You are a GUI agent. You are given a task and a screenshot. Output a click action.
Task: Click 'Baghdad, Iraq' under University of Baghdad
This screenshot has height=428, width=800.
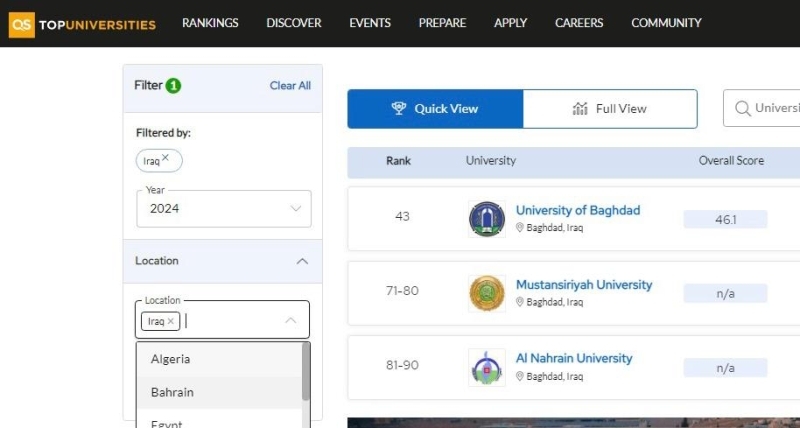tap(555, 228)
